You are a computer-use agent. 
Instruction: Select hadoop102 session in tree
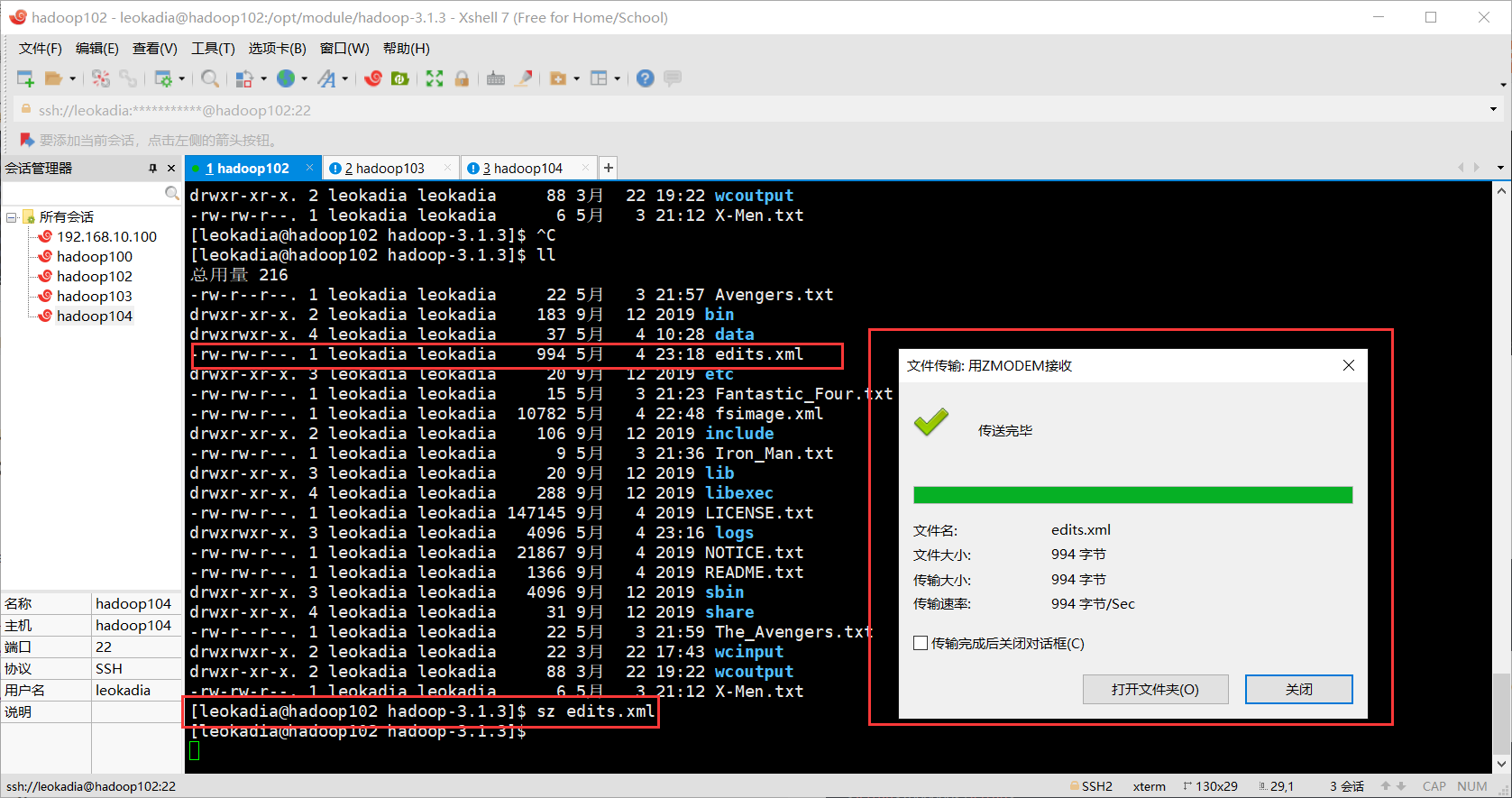(x=94, y=276)
